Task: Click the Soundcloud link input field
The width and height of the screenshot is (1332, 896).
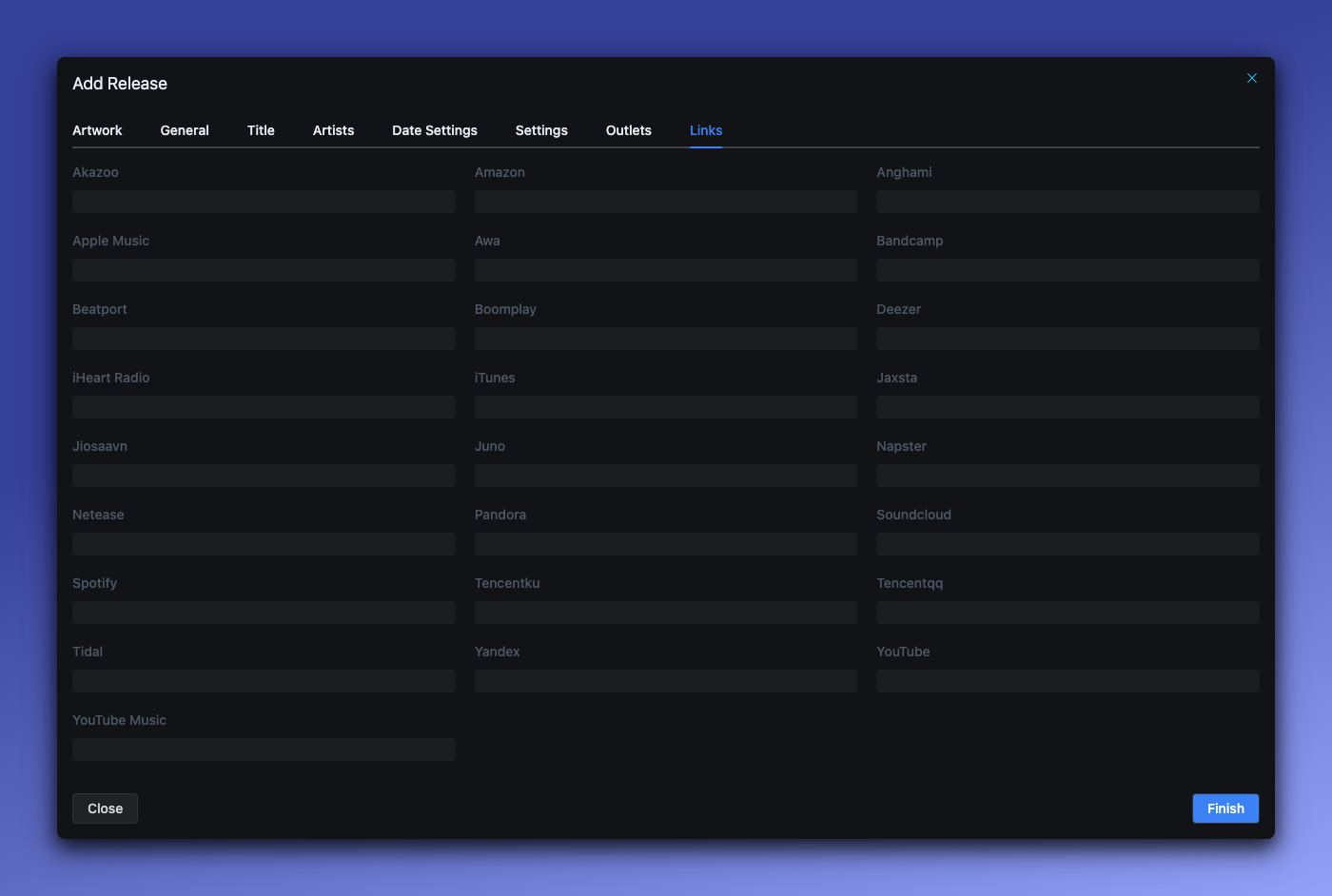Action: 1068,543
